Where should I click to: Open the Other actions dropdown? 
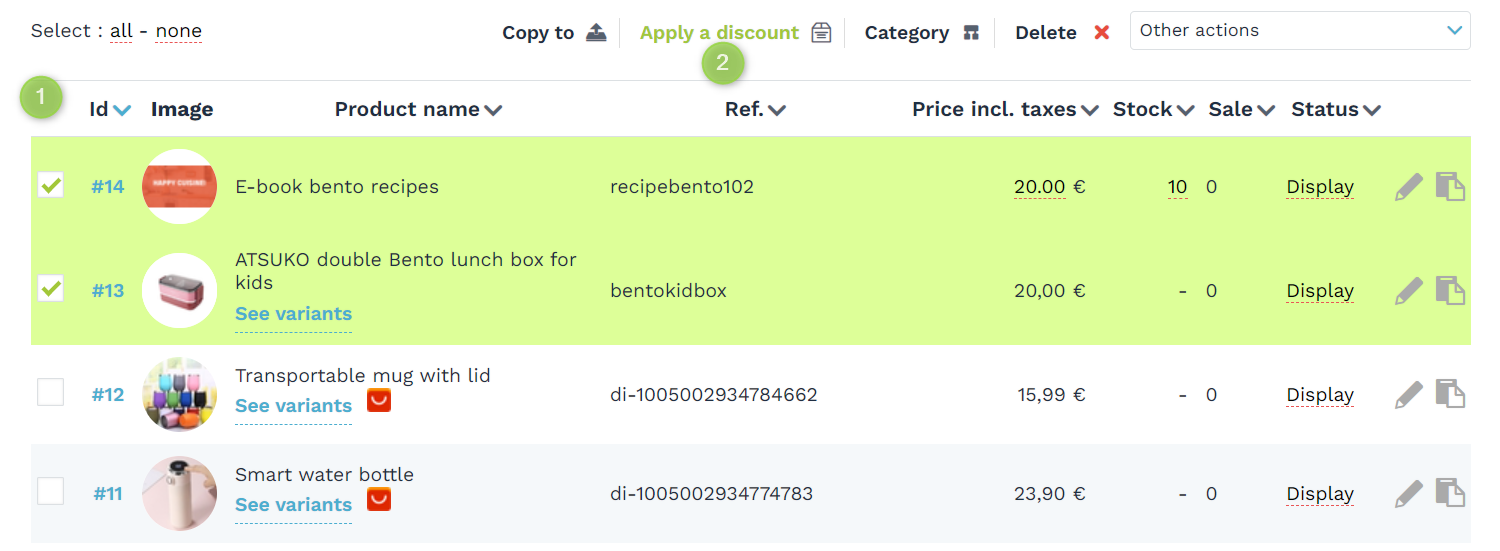click(1300, 30)
